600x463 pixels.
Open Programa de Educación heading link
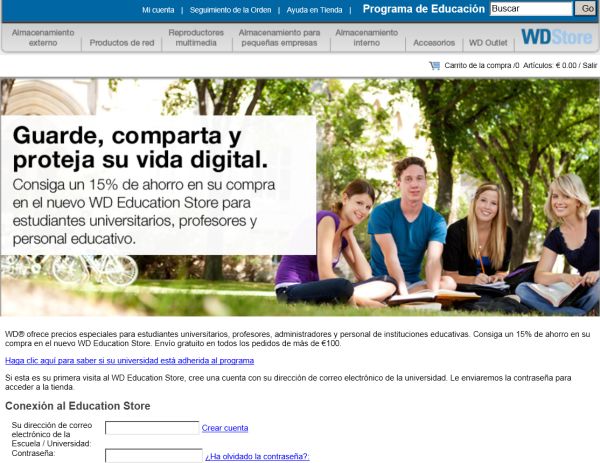tap(424, 9)
